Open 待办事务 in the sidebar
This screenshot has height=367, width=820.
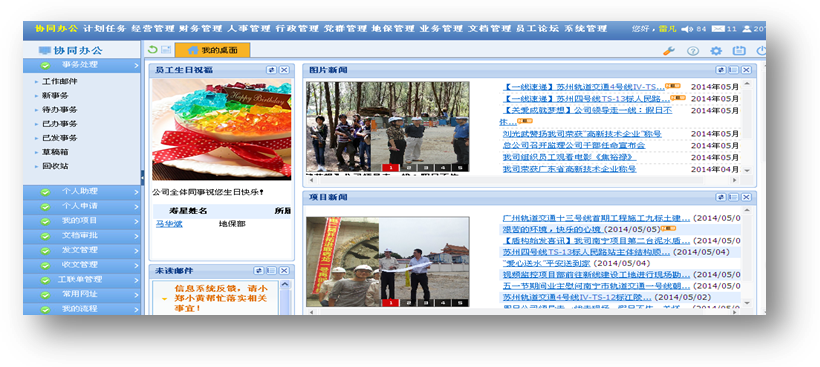coord(60,110)
